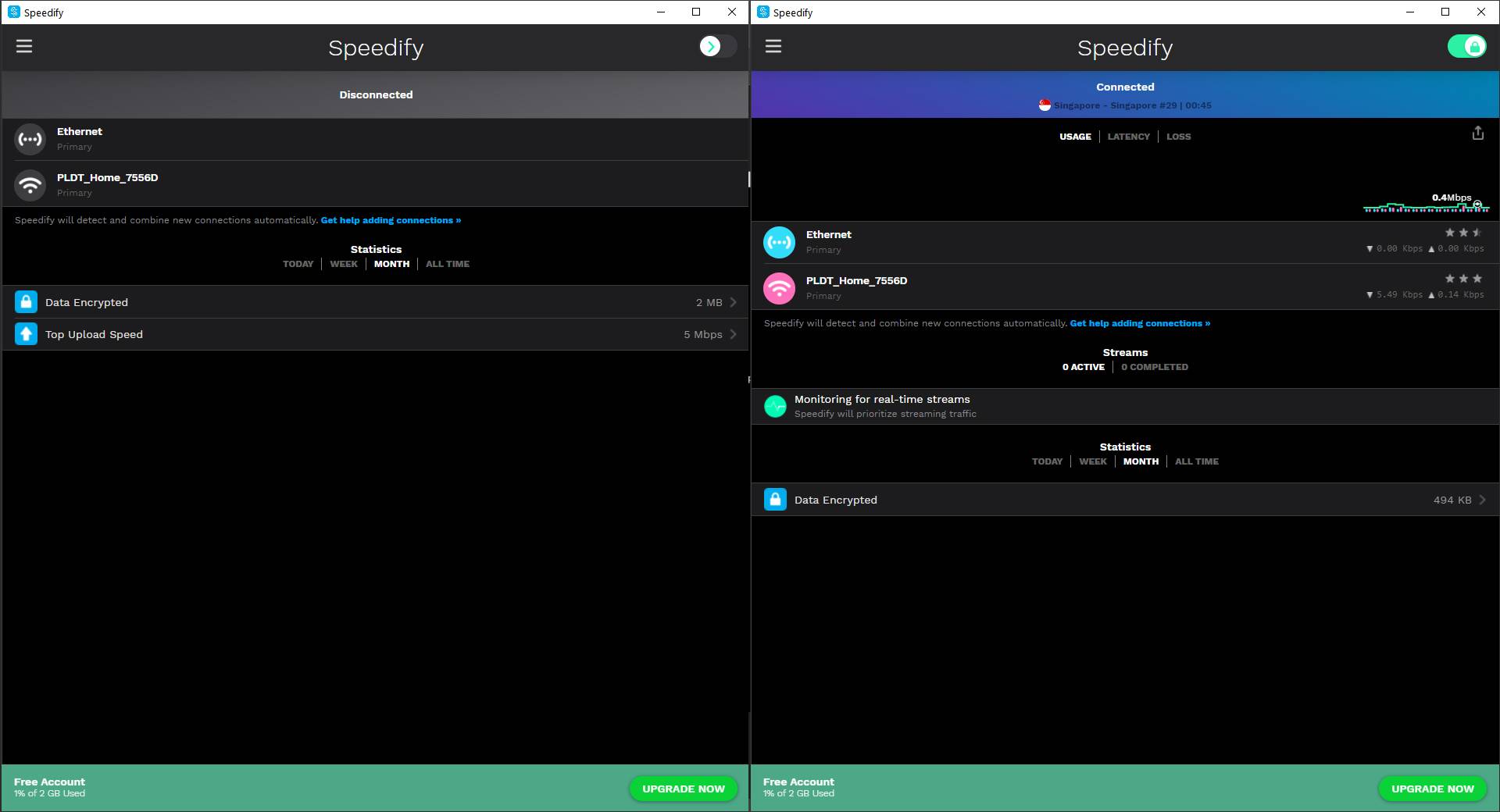This screenshot has width=1500, height=812.
Task: Click the blue Ethernet icon in right window
Action: coord(779,243)
